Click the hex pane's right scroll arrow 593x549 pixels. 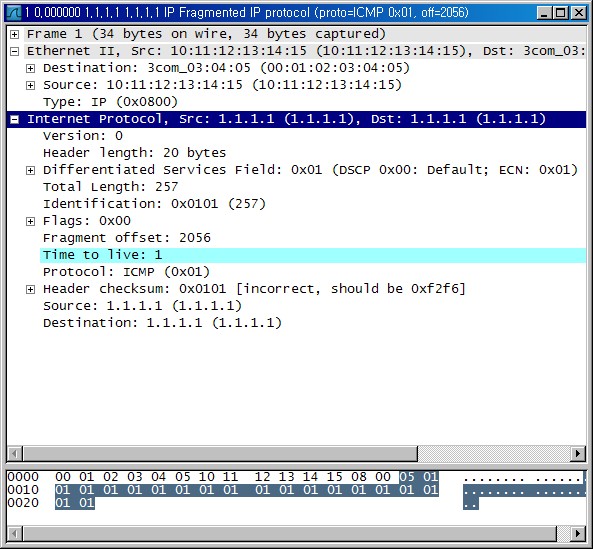pyautogui.click(x=578, y=533)
